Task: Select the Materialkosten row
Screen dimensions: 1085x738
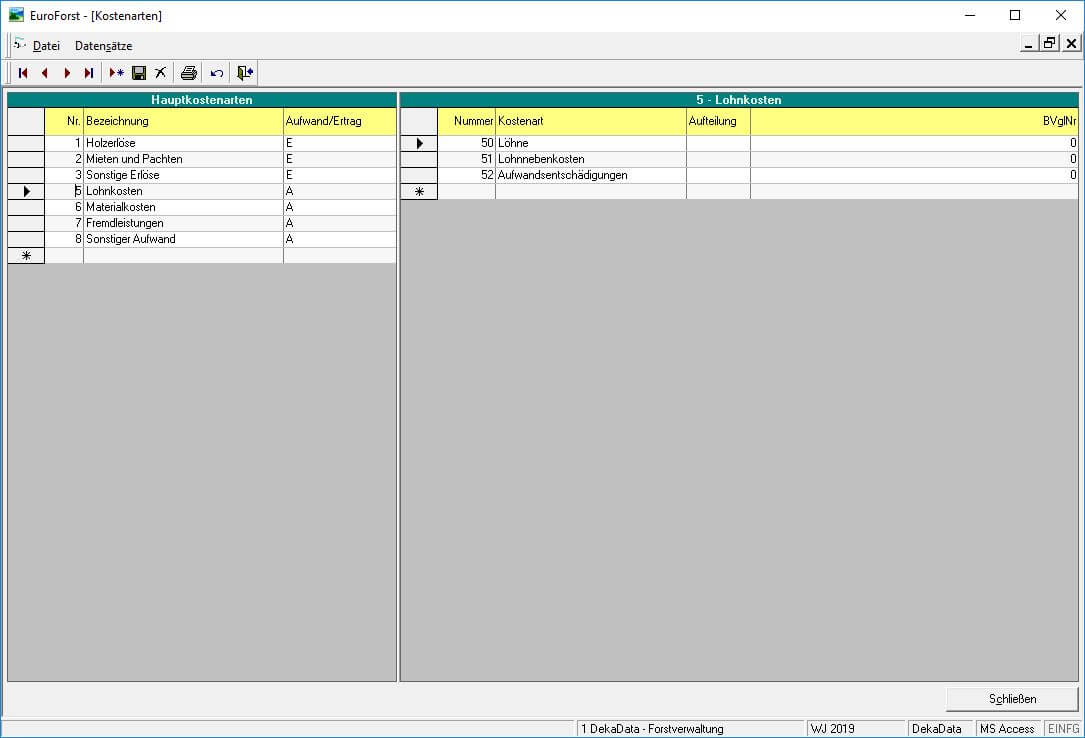Action: click(x=202, y=207)
